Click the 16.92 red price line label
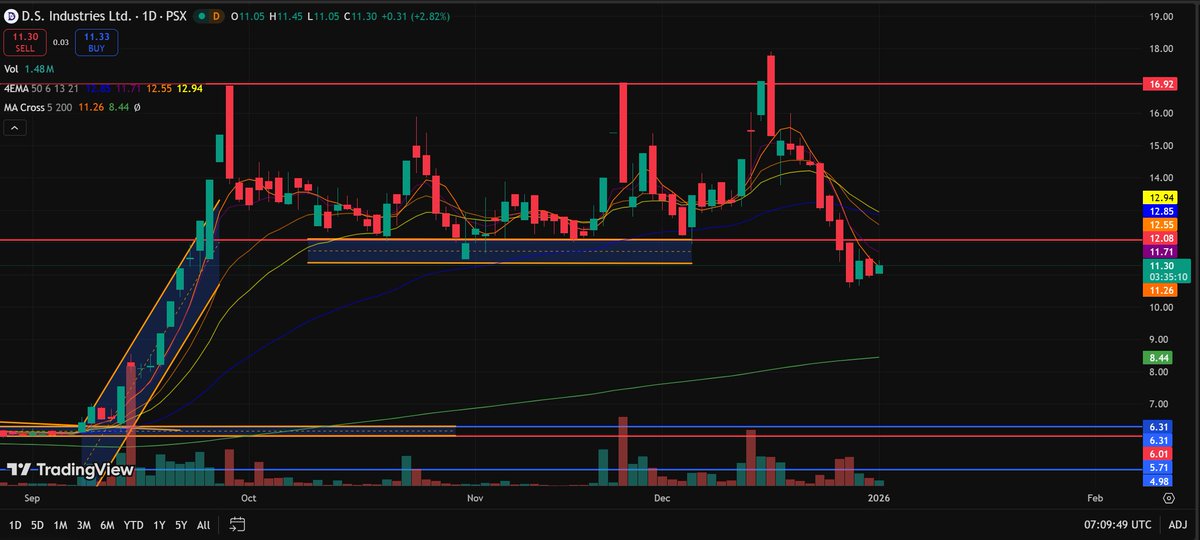 [x=1161, y=85]
